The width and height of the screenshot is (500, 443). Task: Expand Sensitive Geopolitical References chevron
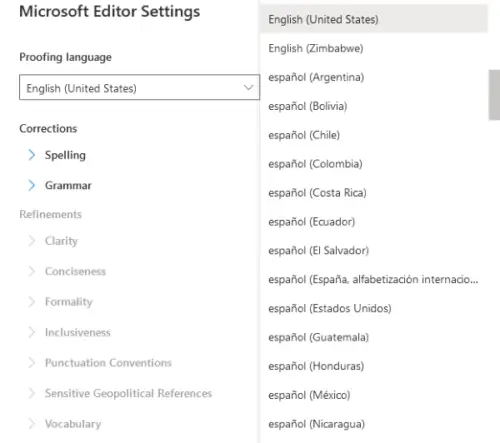pos(32,393)
